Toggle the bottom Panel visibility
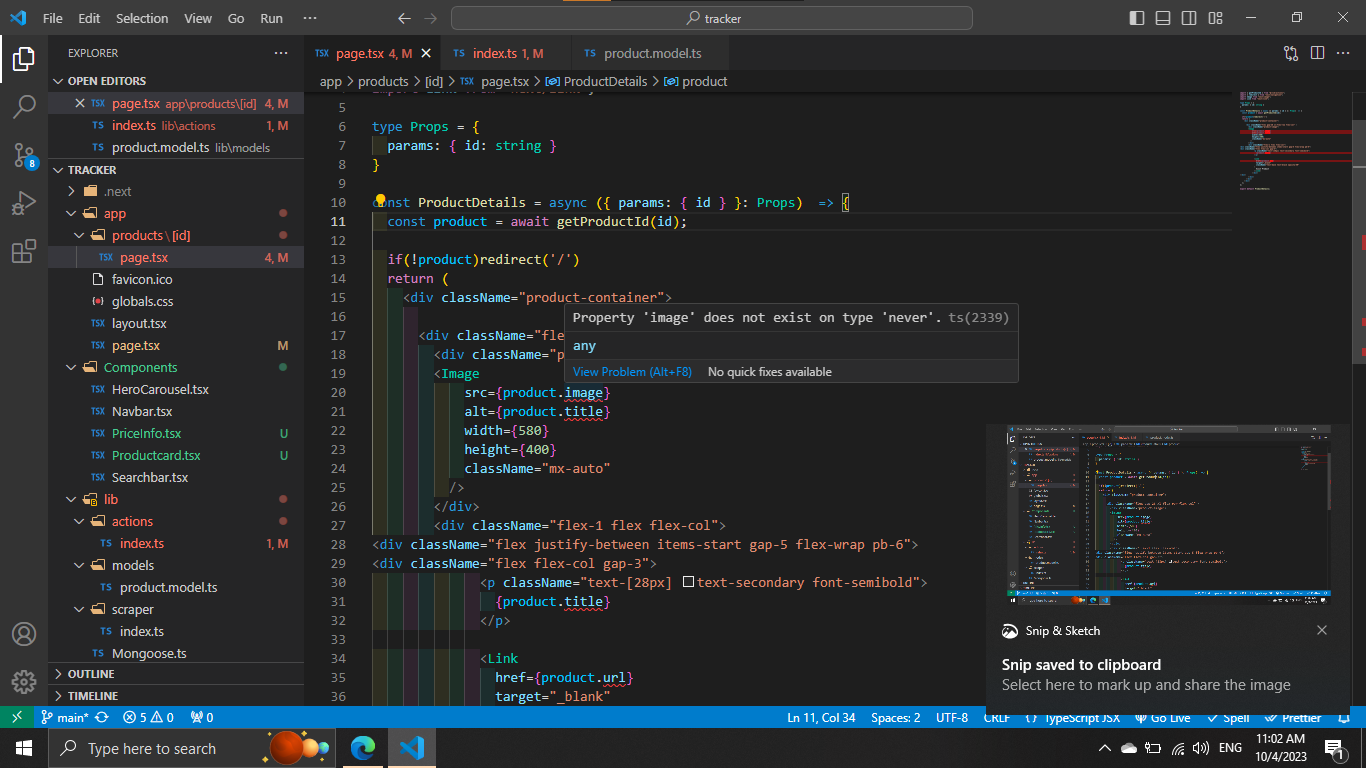Image resolution: width=1366 pixels, height=768 pixels. point(1161,17)
